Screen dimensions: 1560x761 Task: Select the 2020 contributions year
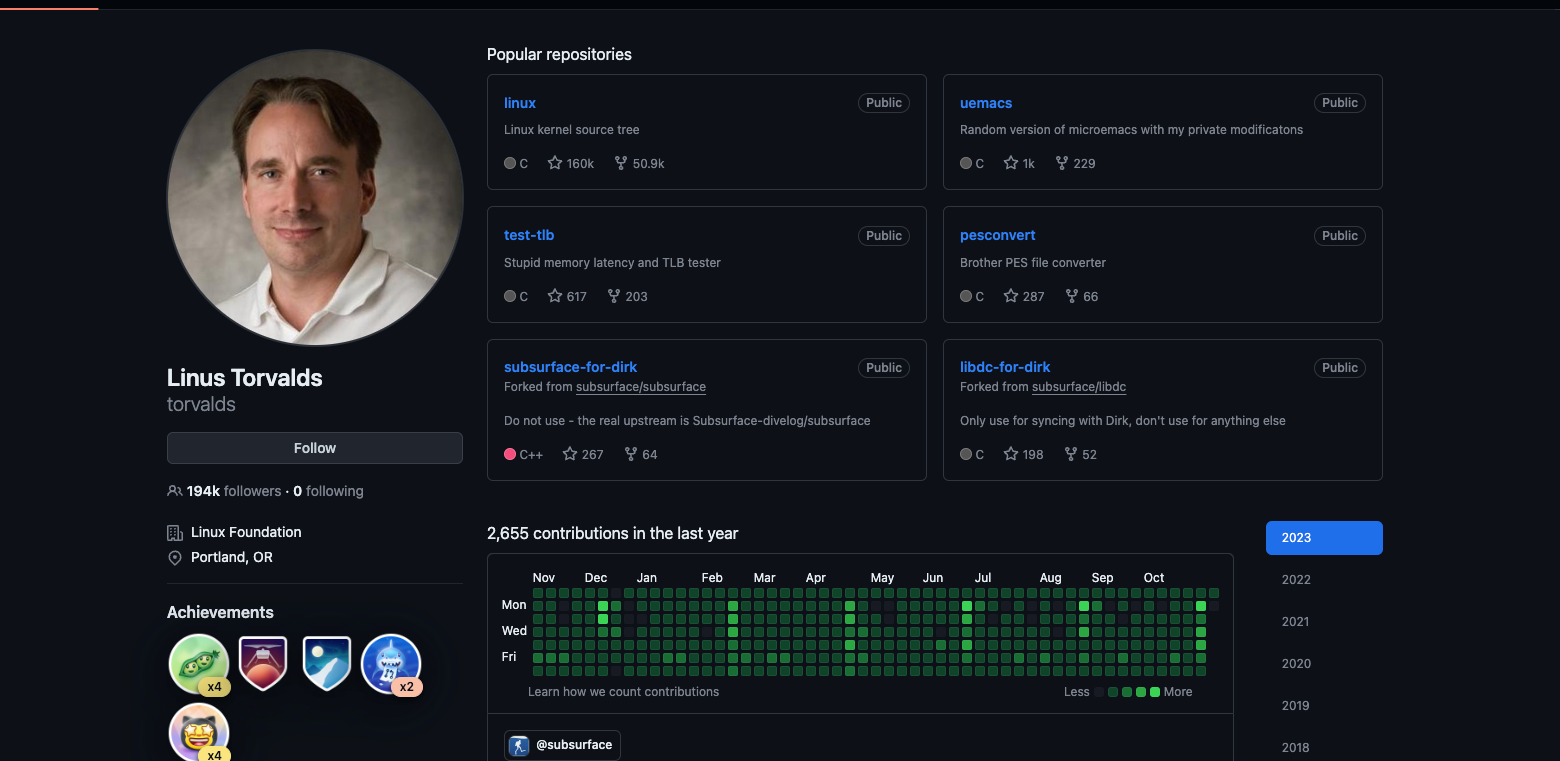tap(1296, 664)
